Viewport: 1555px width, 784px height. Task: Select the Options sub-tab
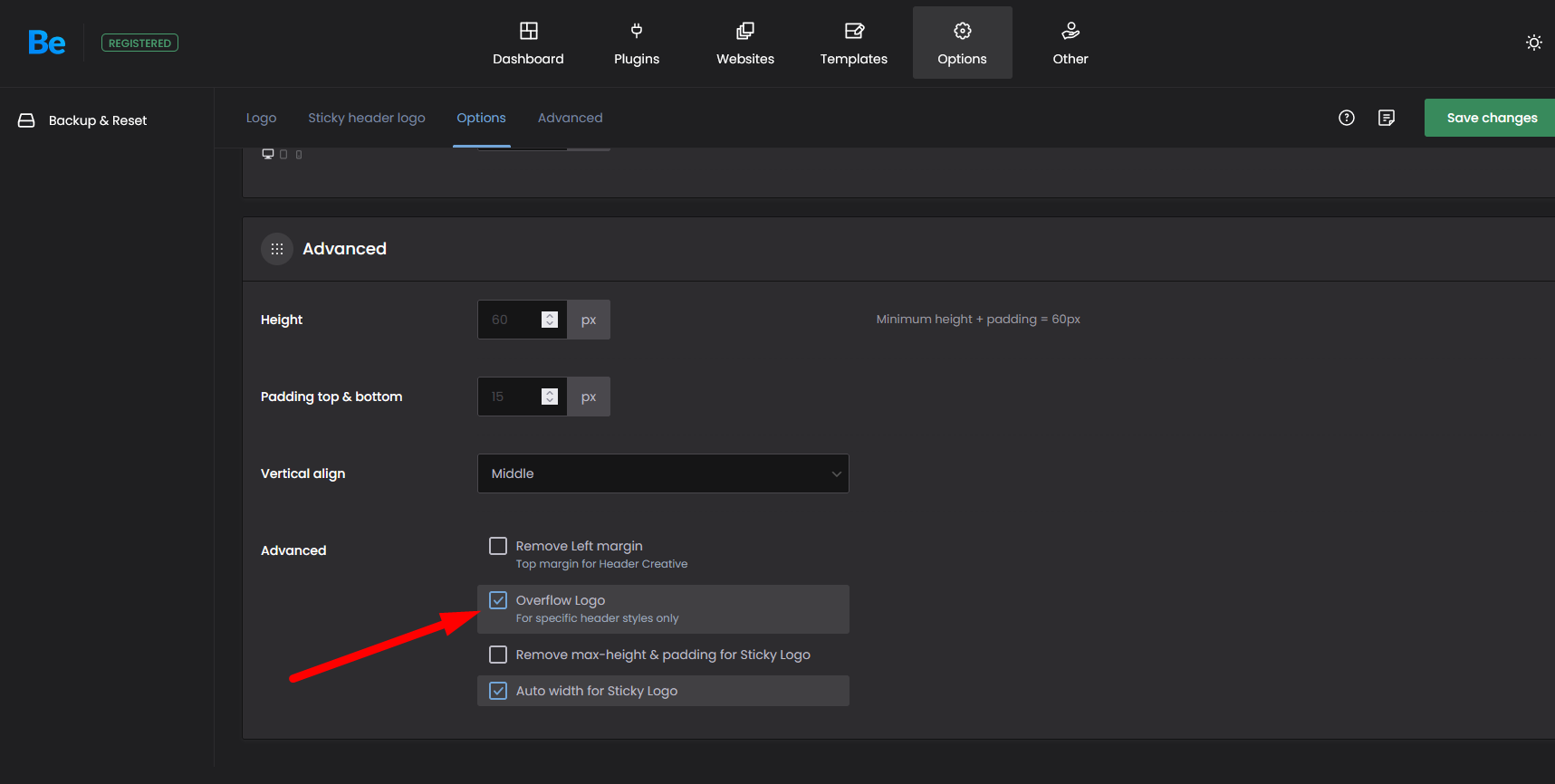coord(481,118)
